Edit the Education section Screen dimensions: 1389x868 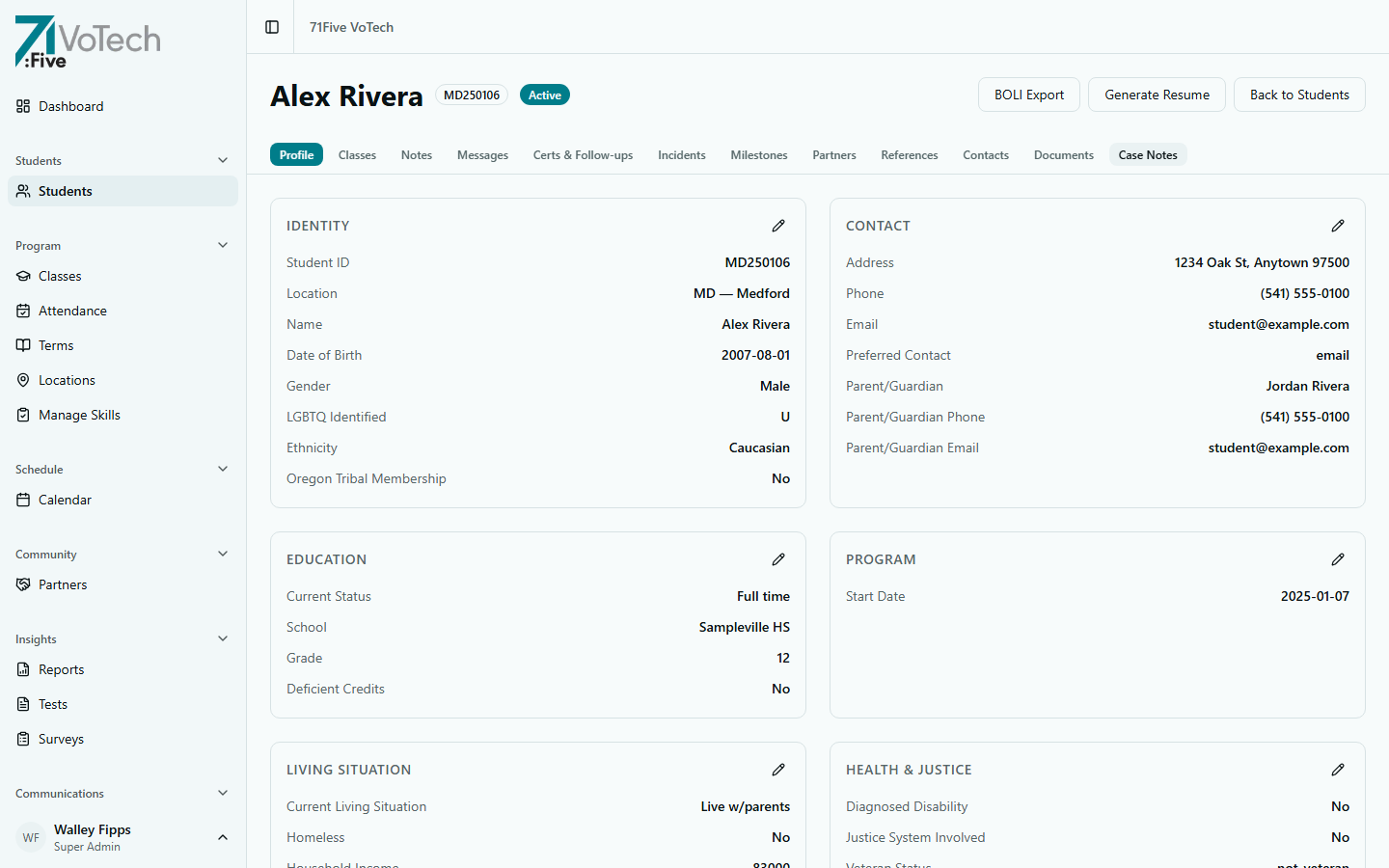778,559
